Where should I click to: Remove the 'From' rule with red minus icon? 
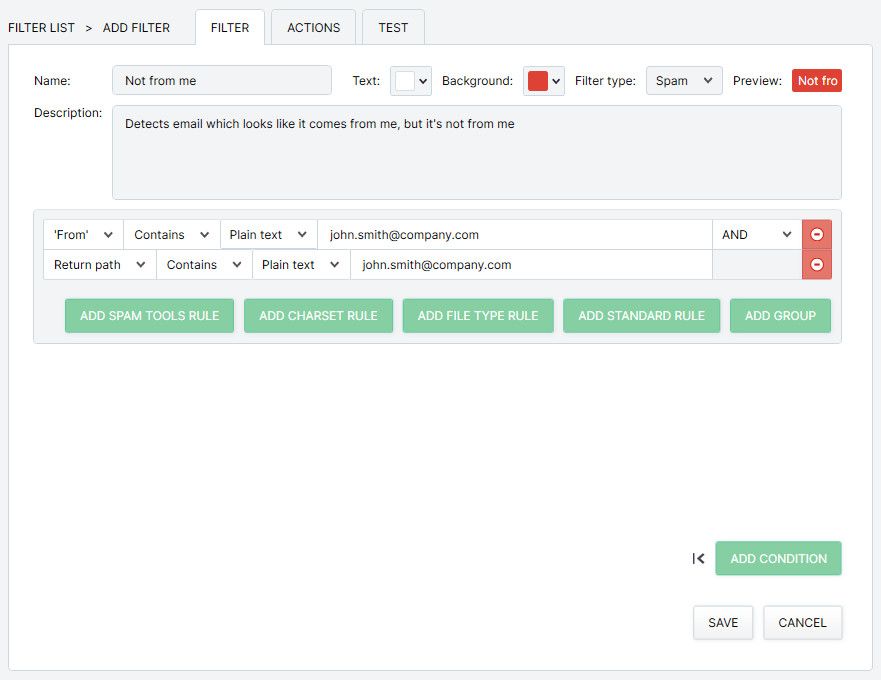coord(816,235)
